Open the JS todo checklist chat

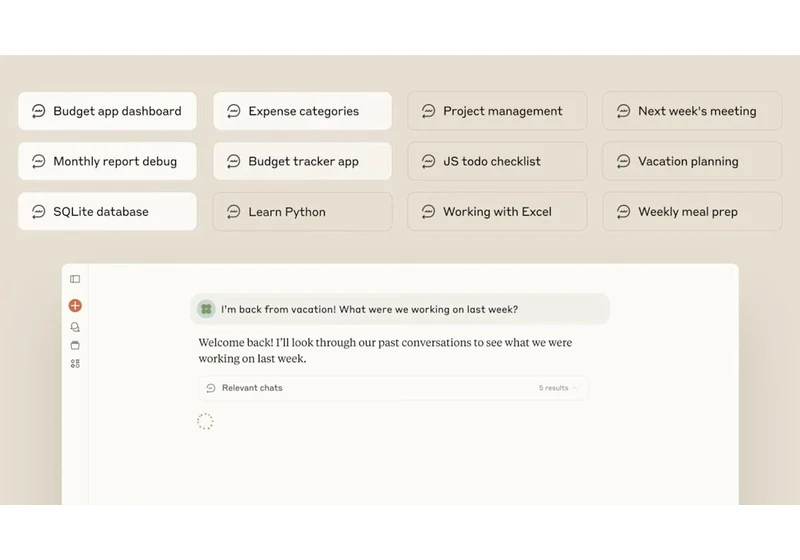click(x=497, y=161)
